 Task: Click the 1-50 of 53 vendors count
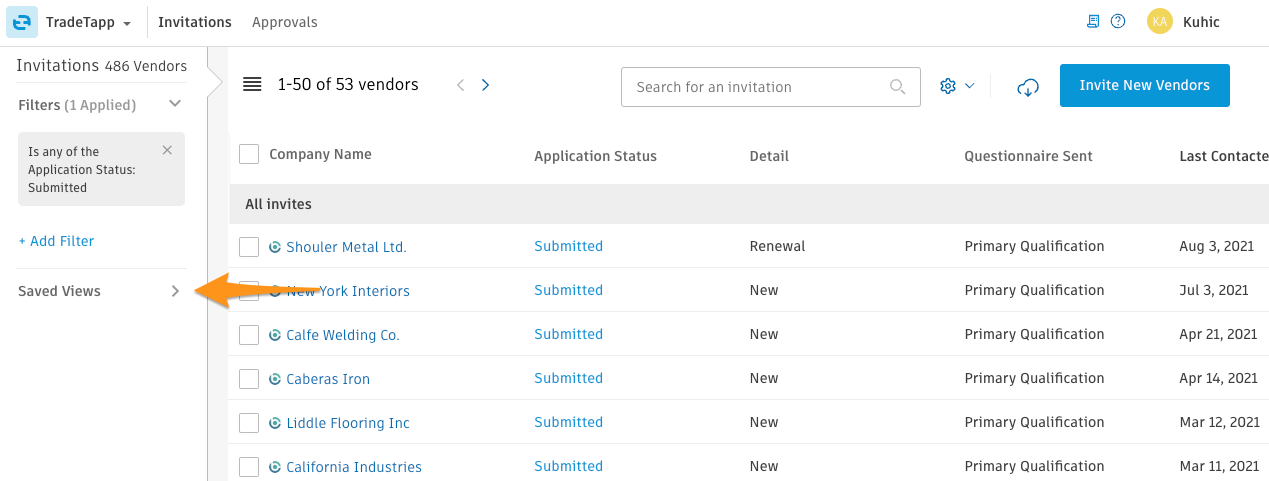348,85
